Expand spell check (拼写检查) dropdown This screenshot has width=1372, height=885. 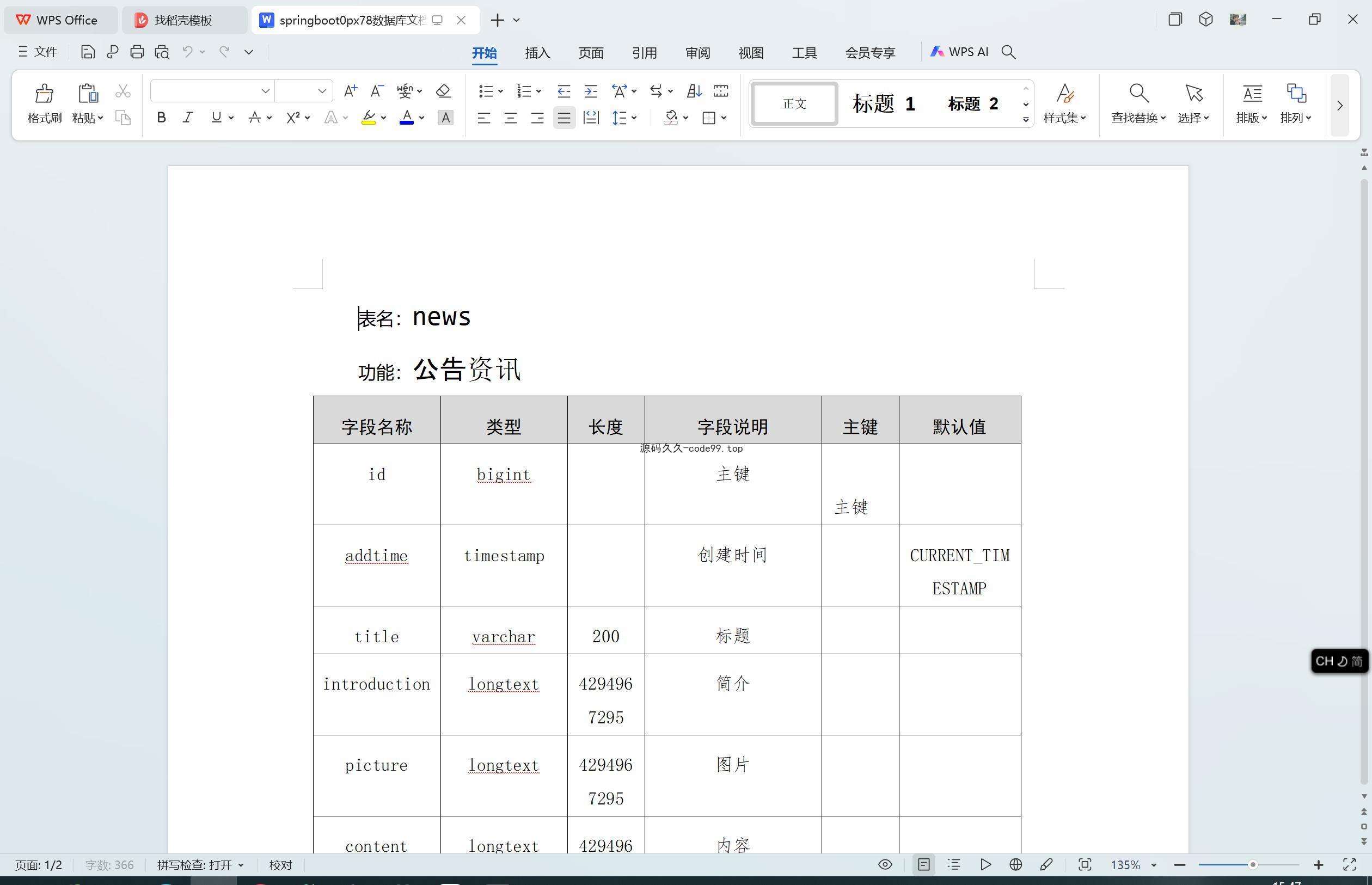coord(241,865)
